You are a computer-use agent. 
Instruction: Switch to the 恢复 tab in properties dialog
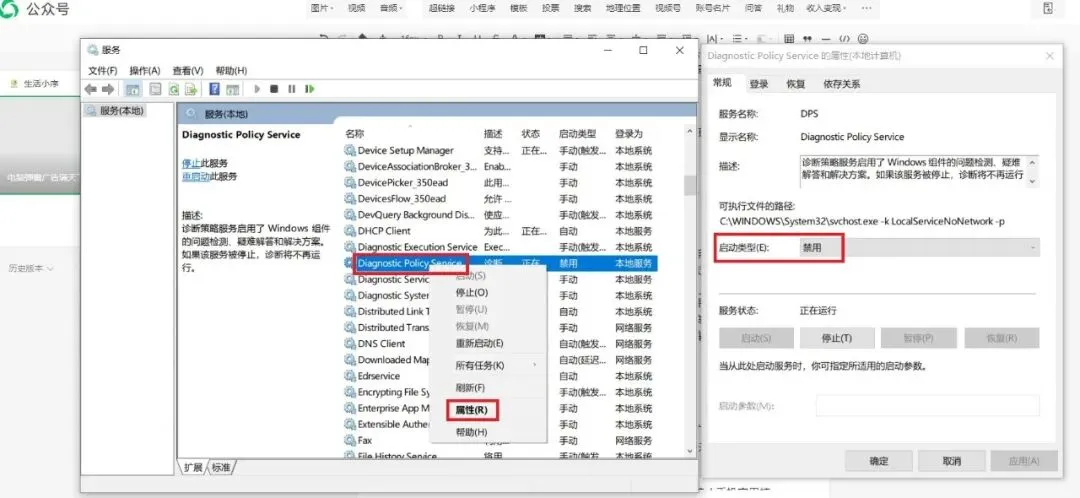(x=796, y=84)
